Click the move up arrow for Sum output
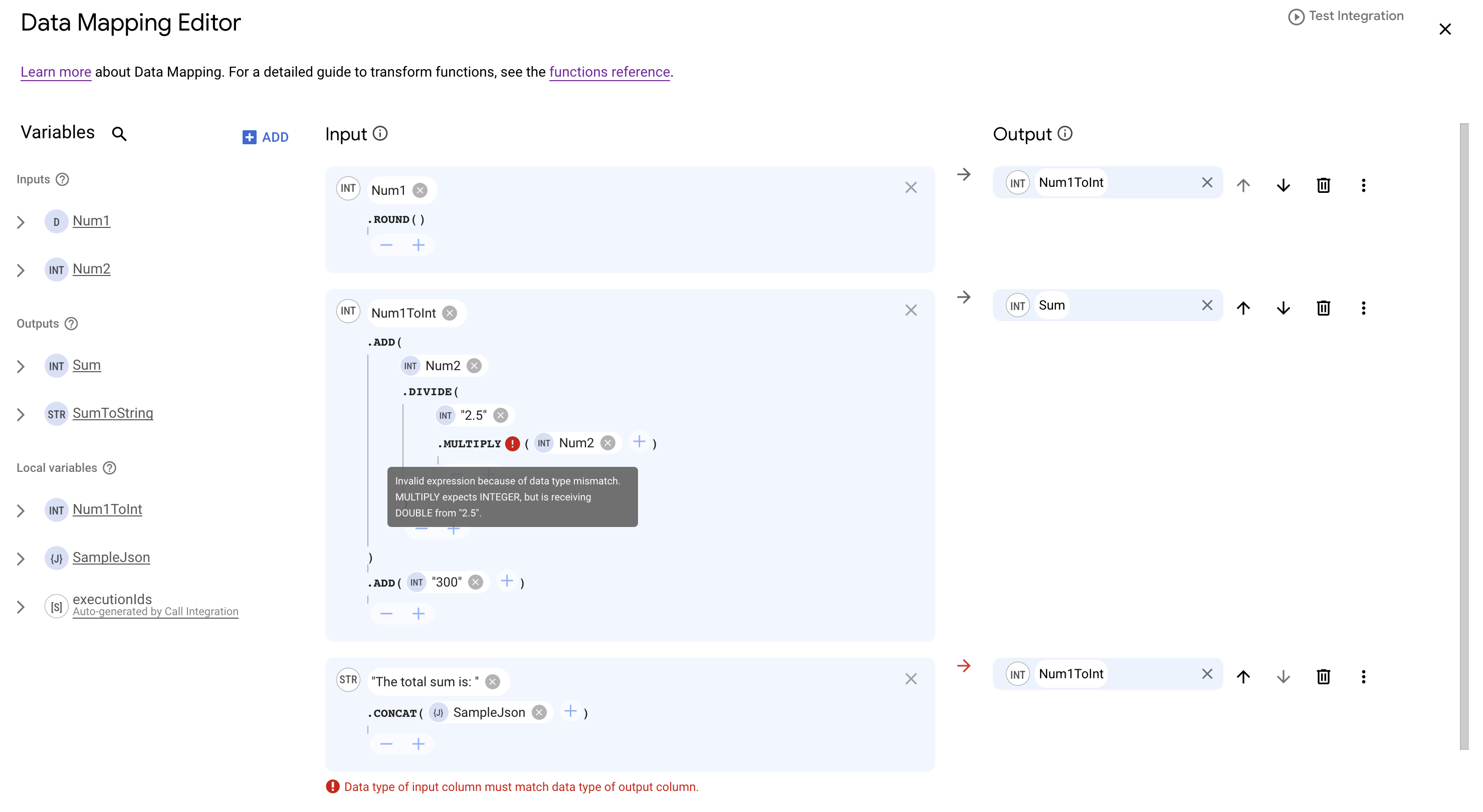The image size is (1483, 812). click(1244, 308)
